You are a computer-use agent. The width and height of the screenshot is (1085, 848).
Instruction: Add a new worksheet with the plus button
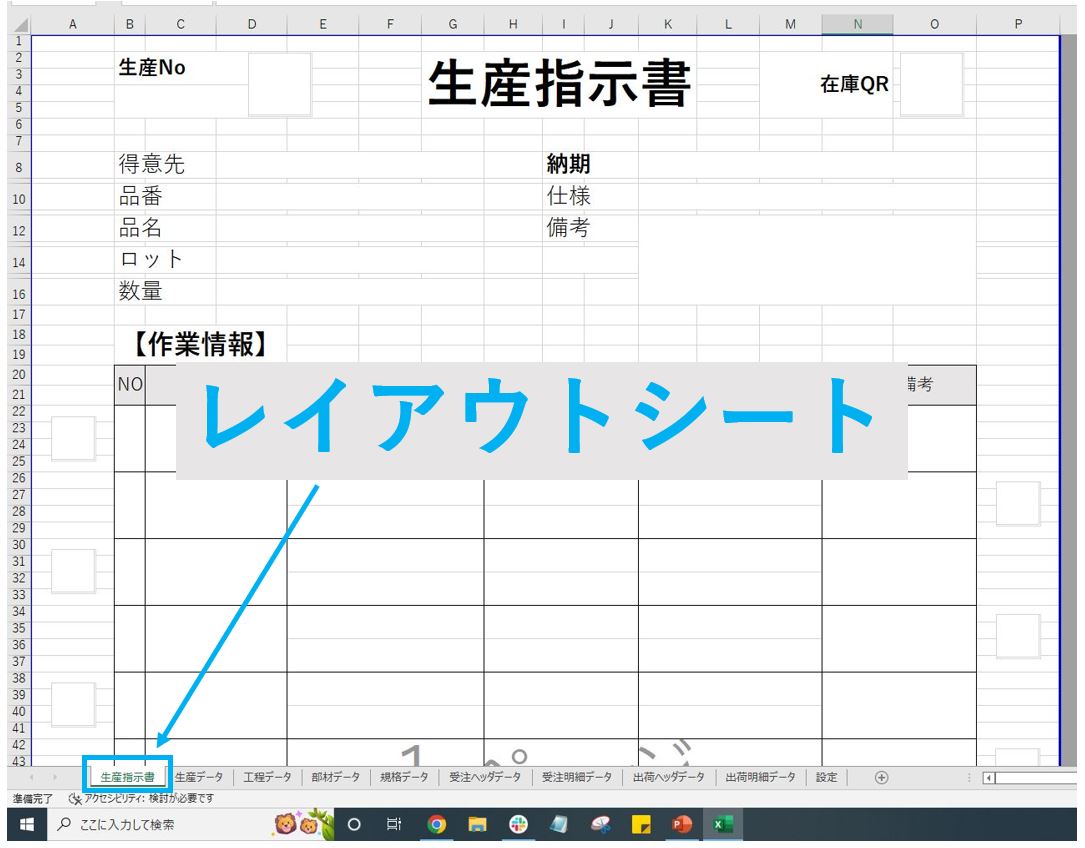click(882, 775)
